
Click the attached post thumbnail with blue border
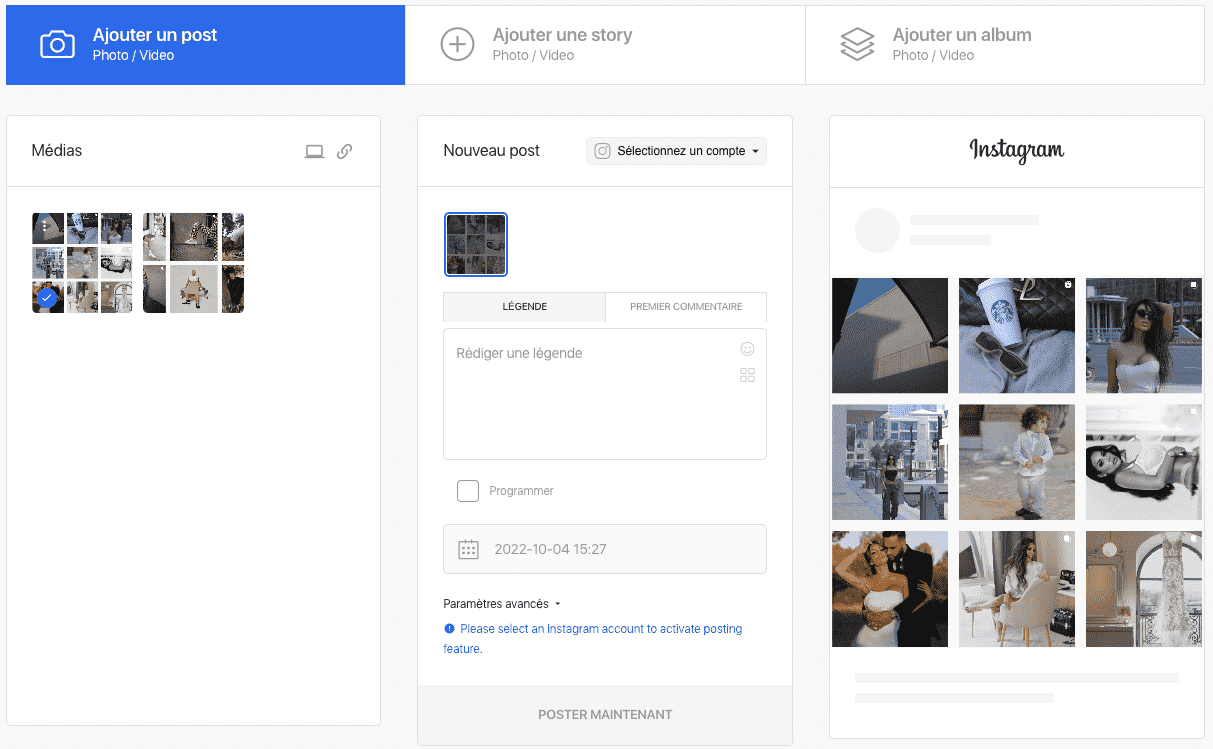click(x=476, y=244)
